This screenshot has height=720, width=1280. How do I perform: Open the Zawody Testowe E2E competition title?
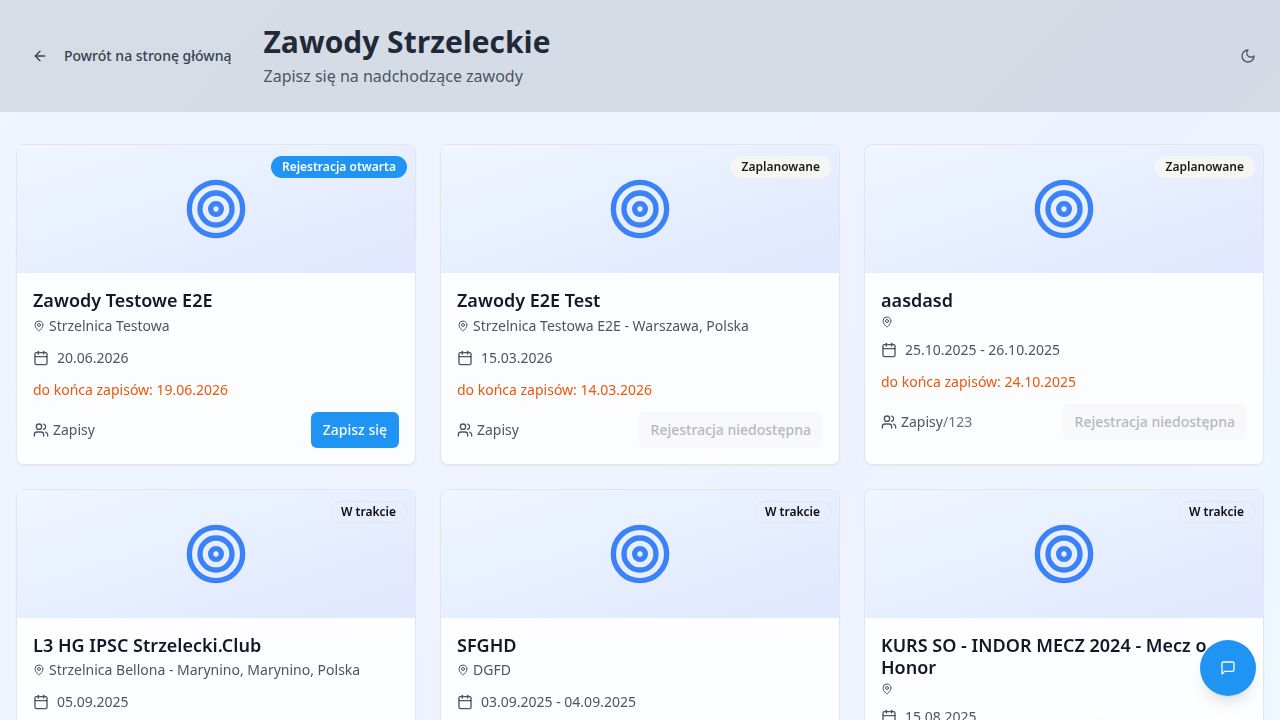point(123,301)
